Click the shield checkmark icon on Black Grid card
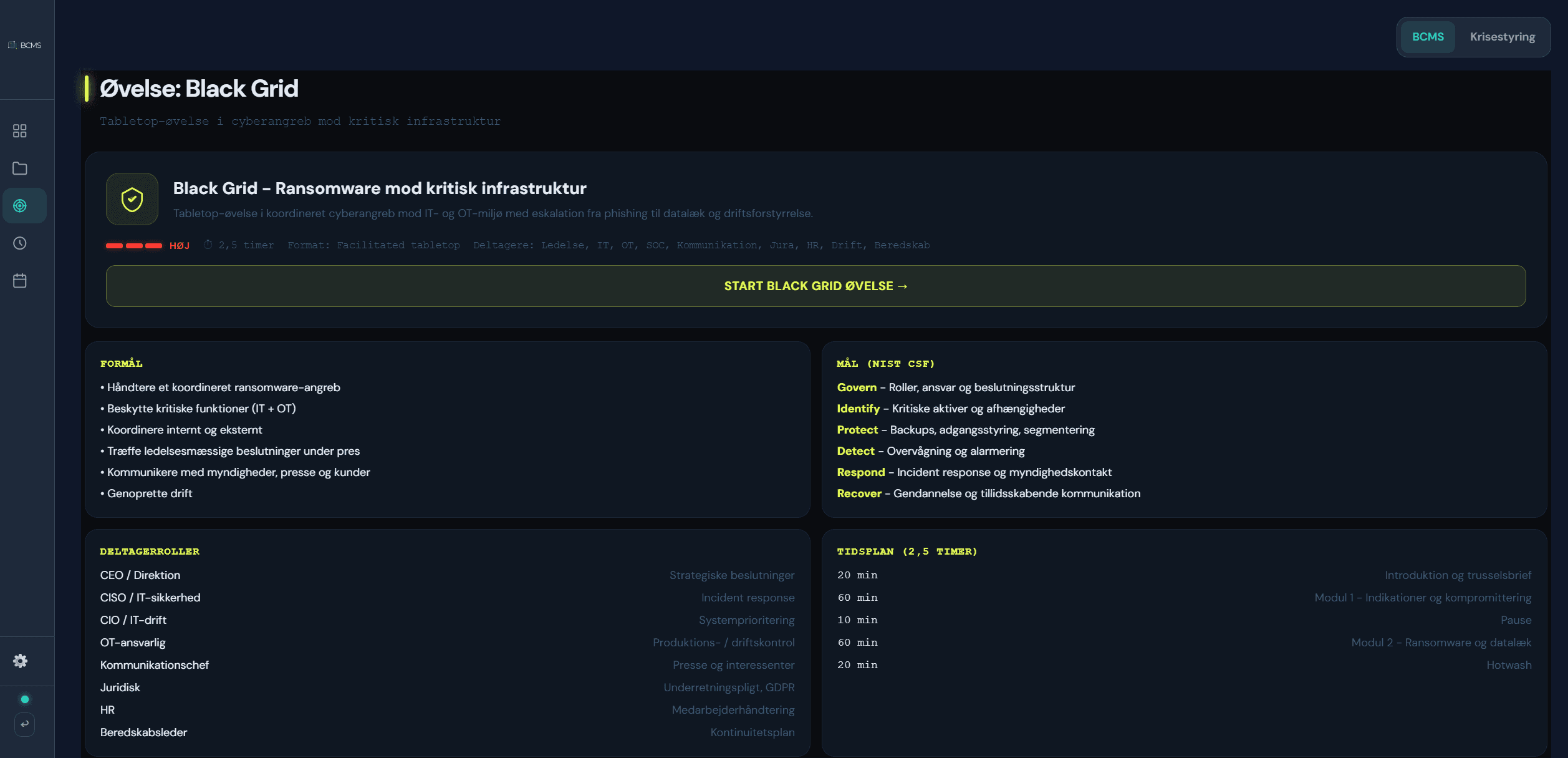Viewport: 1568px width, 758px height. pos(132,199)
